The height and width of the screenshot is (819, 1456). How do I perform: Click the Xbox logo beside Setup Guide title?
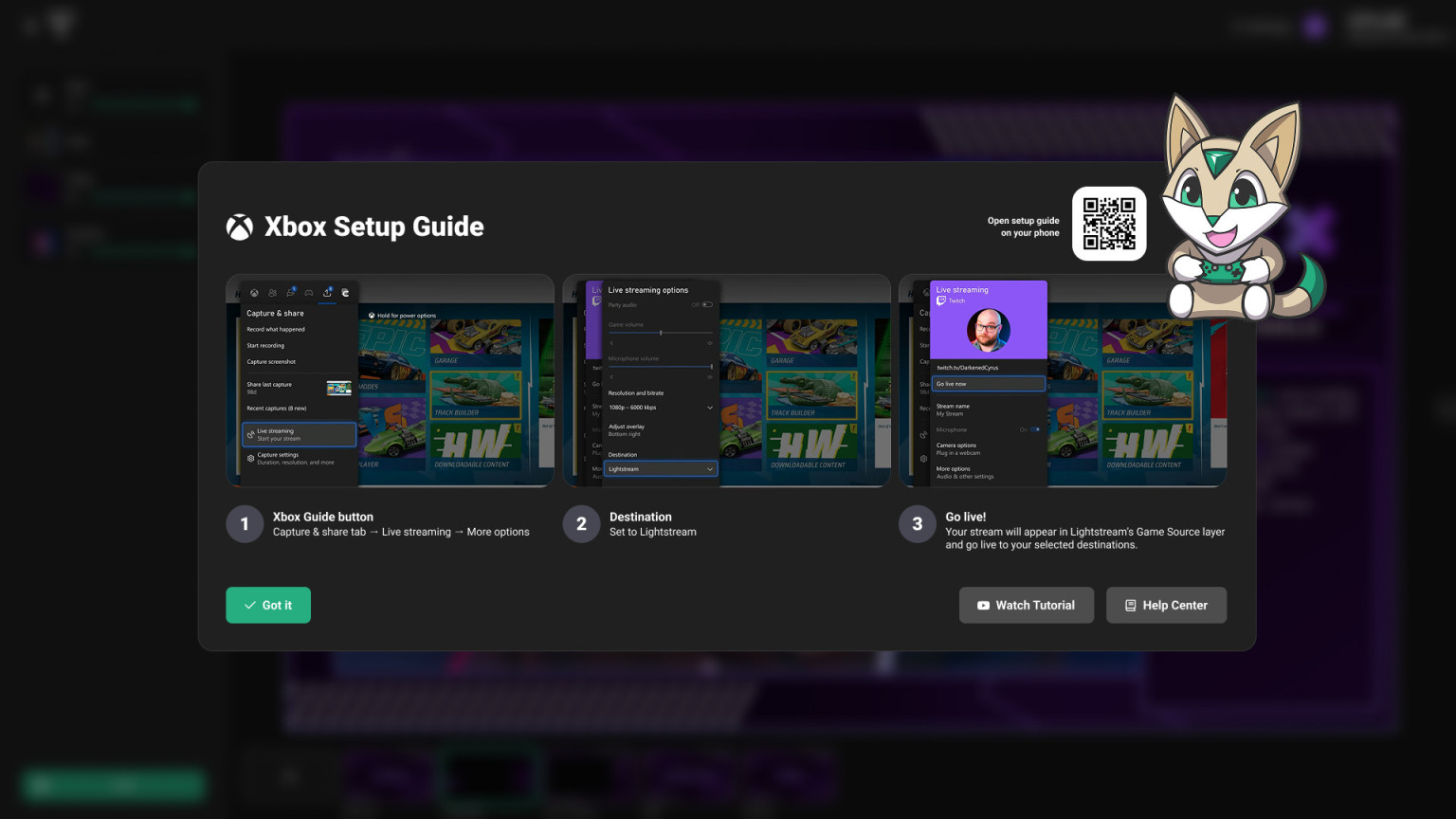239,227
